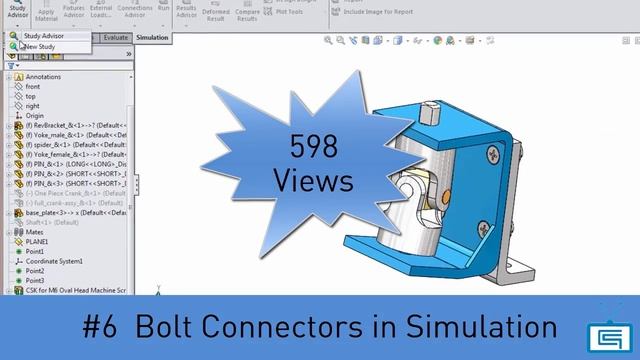Click the Display Style cube icon
Screen dimensions: 640x360
[x=398, y=40]
